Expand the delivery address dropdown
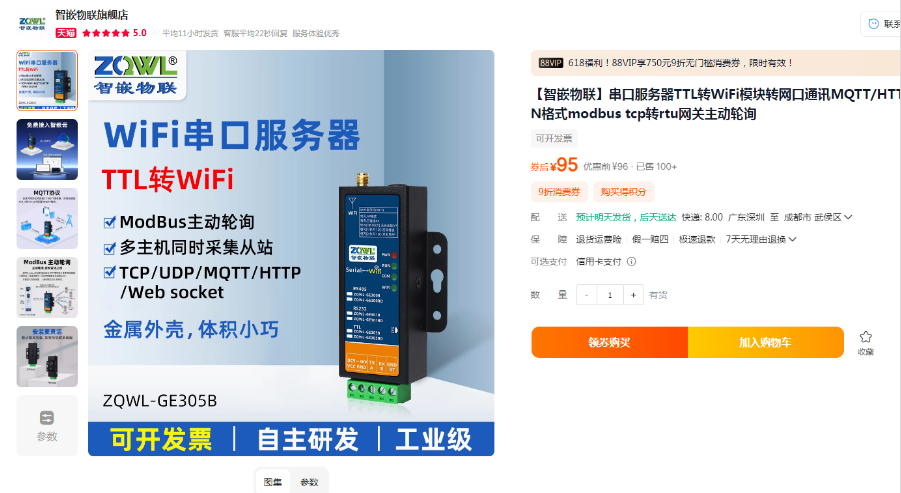901x493 pixels. [x=848, y=217]
